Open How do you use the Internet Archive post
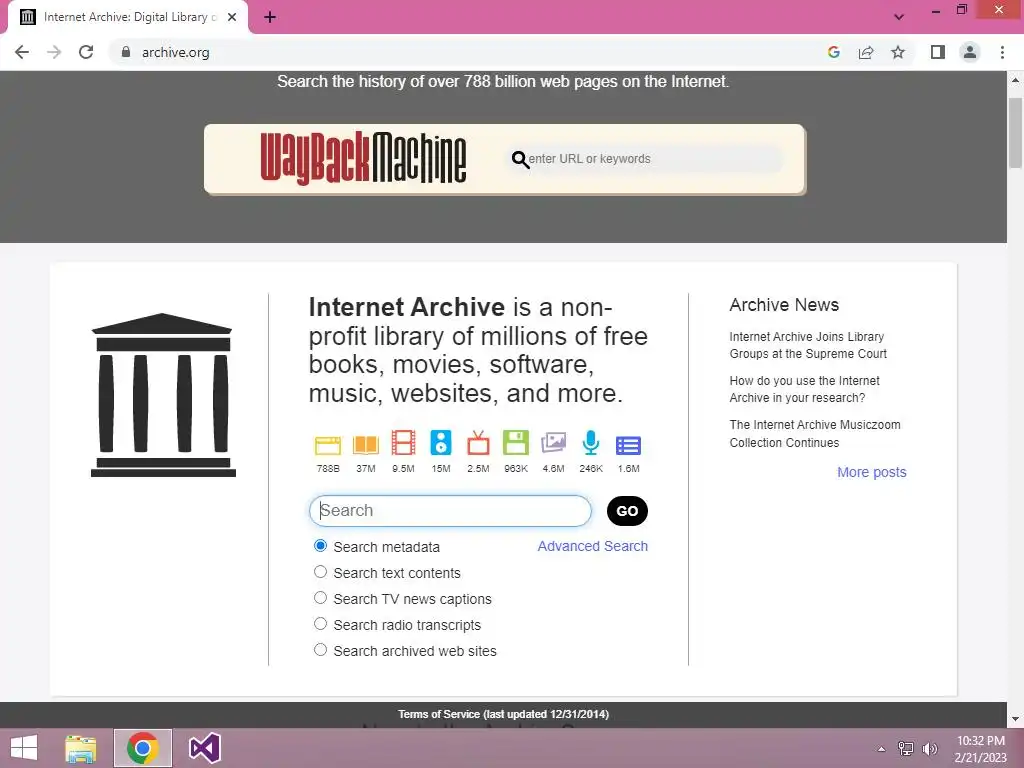Screen dimensions: 1024x768 pos(805,389)
